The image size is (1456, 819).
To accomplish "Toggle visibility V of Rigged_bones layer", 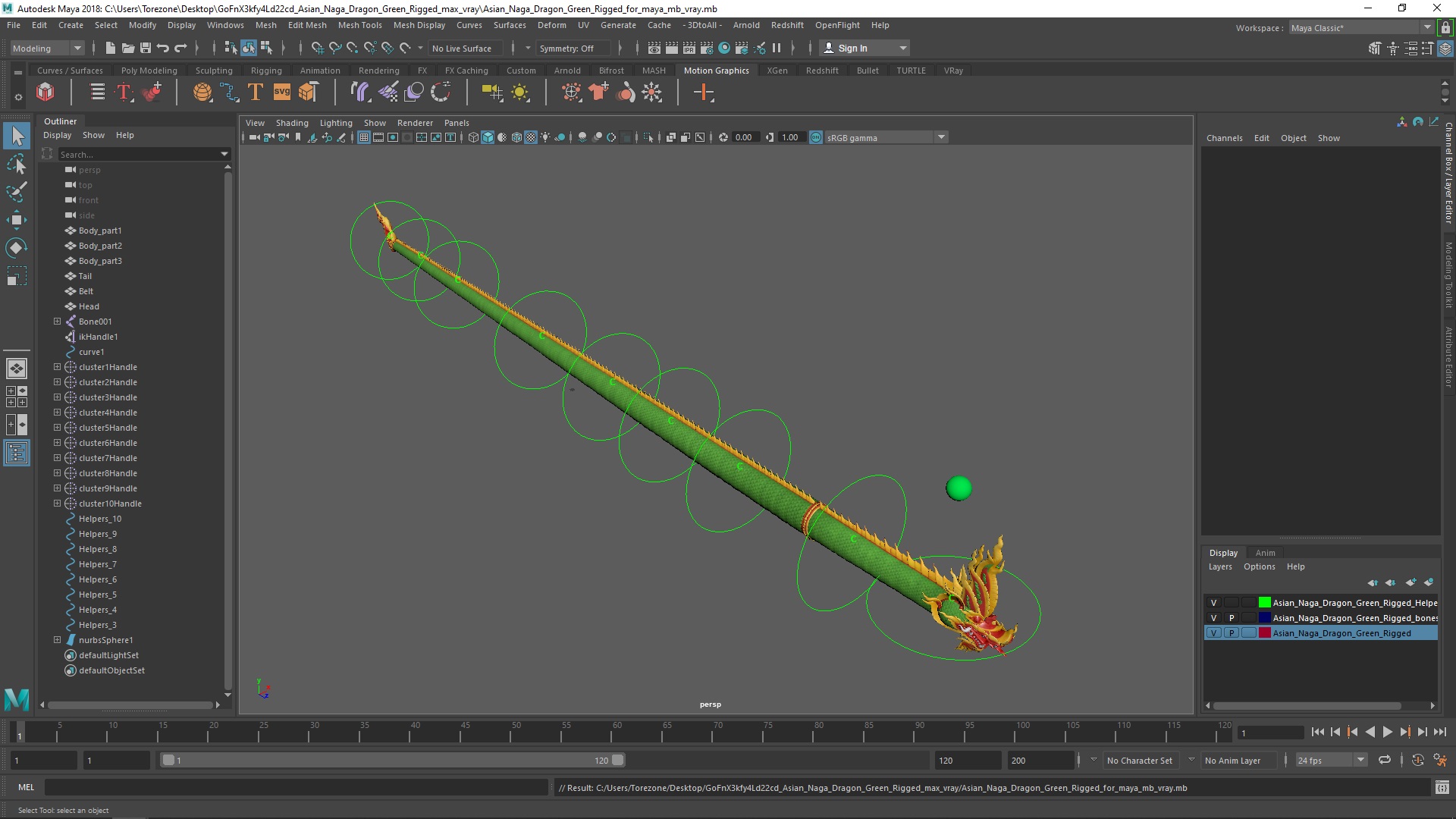I will point(1213,618).
